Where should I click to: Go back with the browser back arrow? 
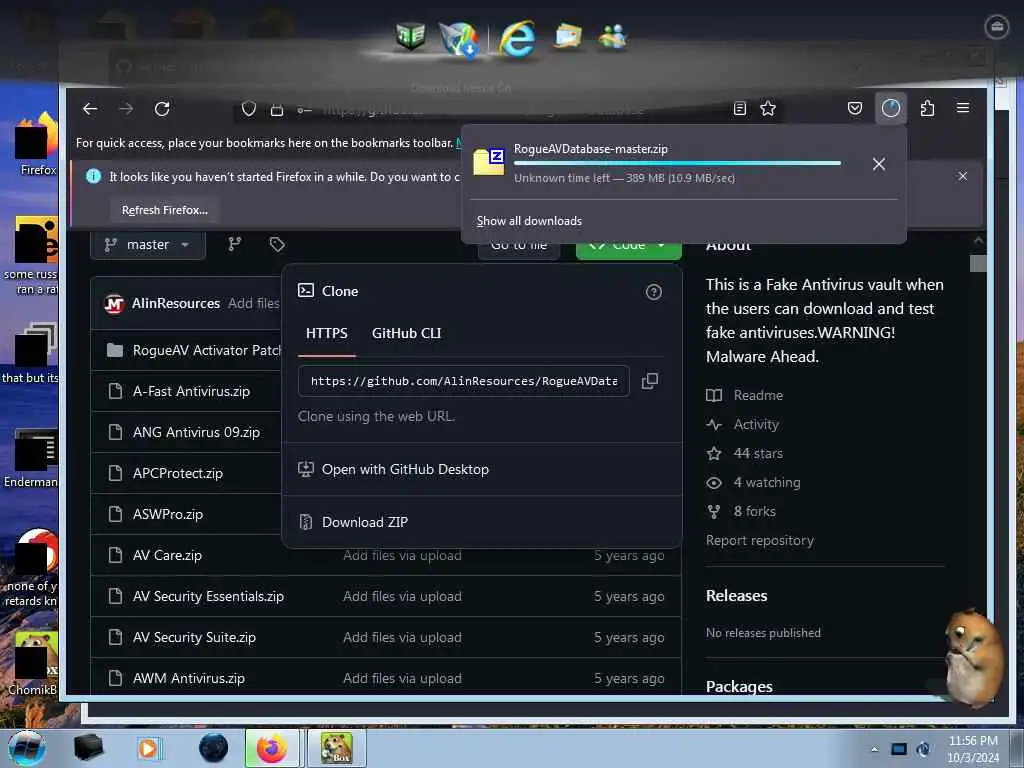coord(90,108)
